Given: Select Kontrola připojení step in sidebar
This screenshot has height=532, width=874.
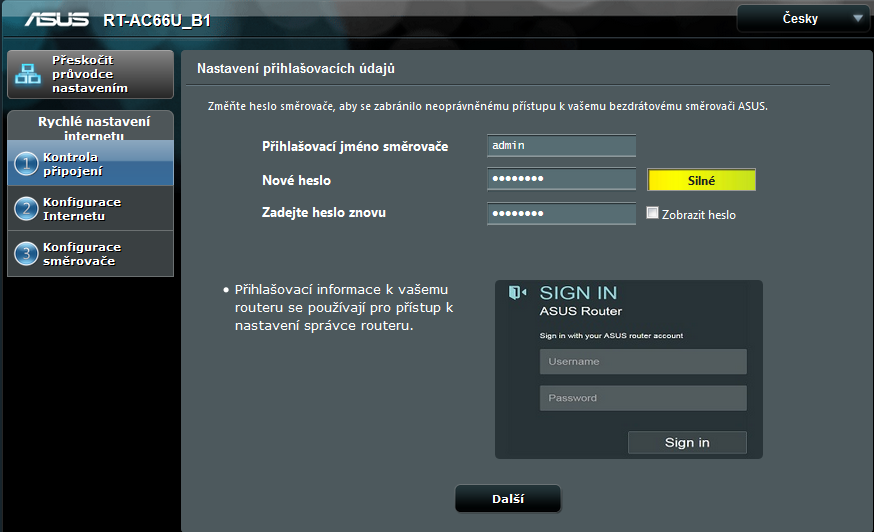Looking at the screenshot, I should point(90,164).
